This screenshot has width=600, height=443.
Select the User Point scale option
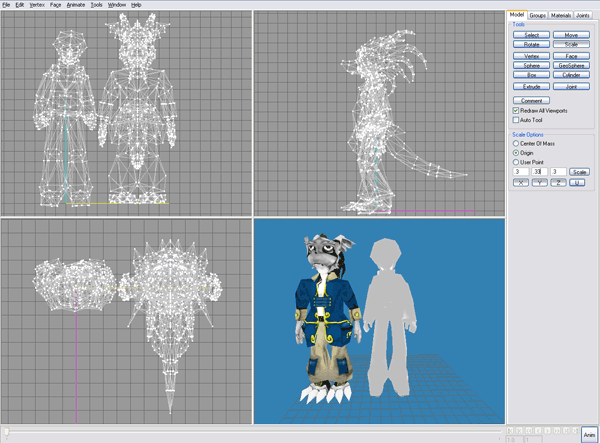click(x=516, y=162)
